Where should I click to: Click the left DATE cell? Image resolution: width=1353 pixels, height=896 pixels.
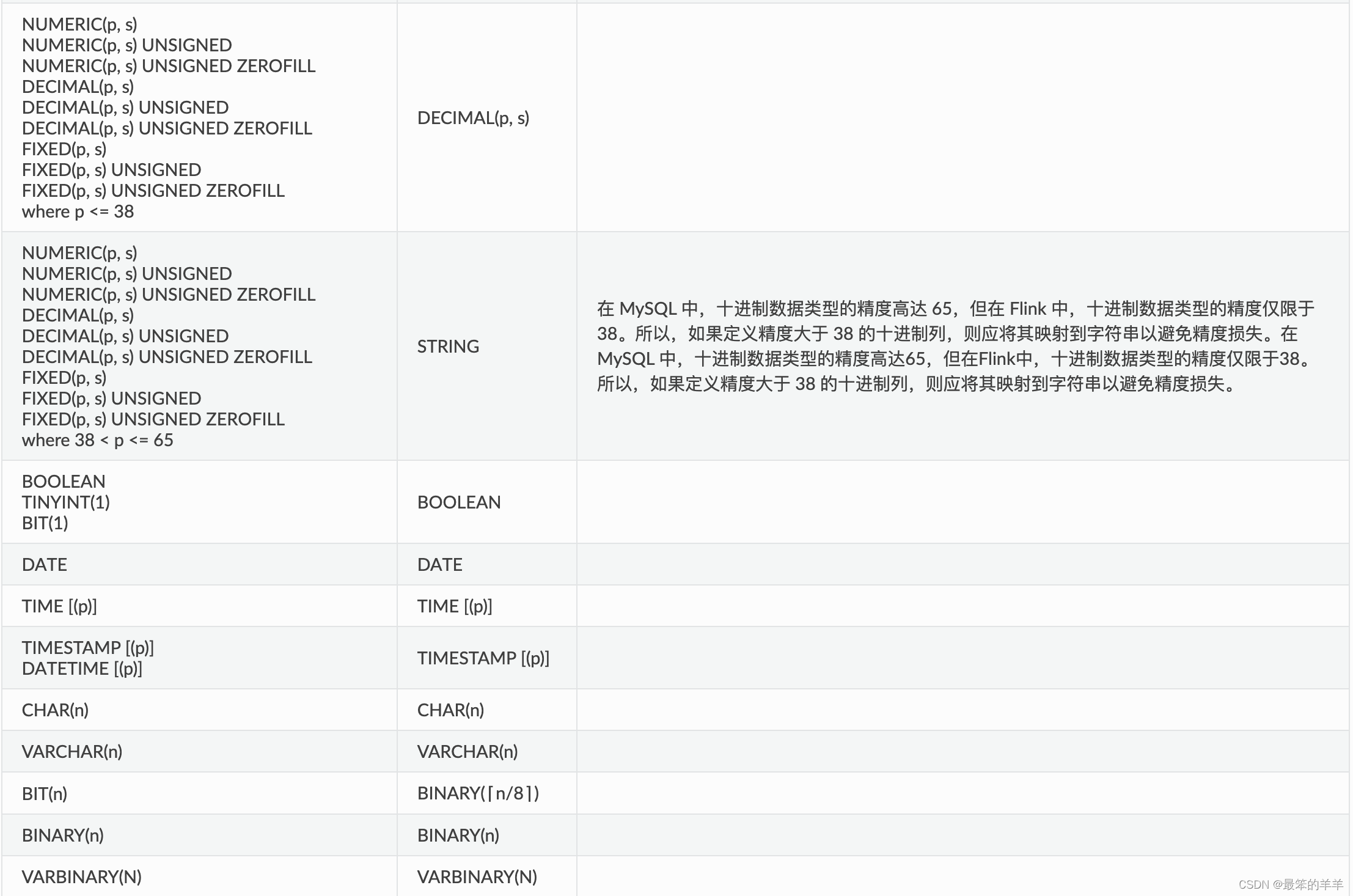pyautogui.click(x=45, y=565)
